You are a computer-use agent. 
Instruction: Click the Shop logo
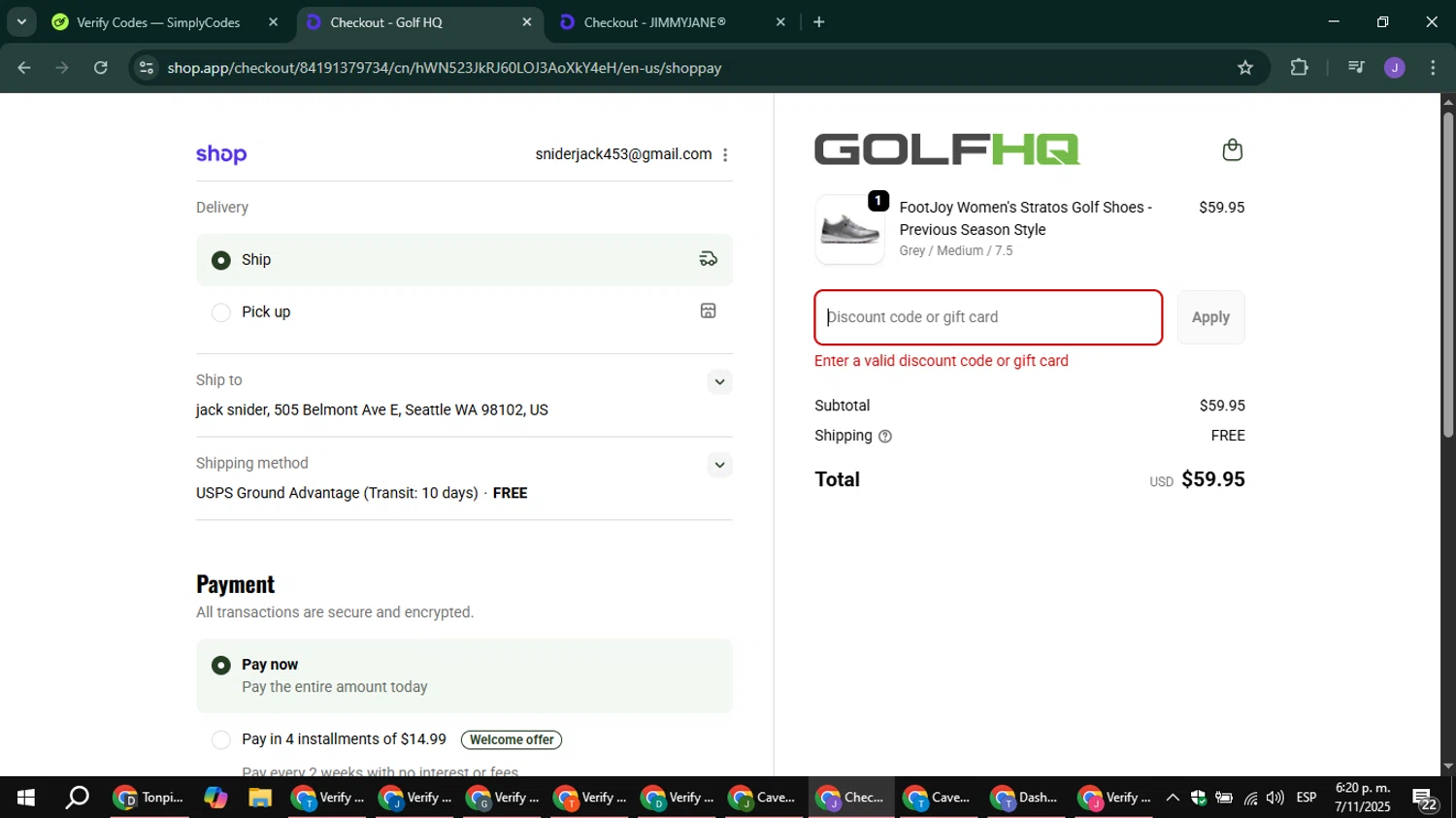coord(221,154)
